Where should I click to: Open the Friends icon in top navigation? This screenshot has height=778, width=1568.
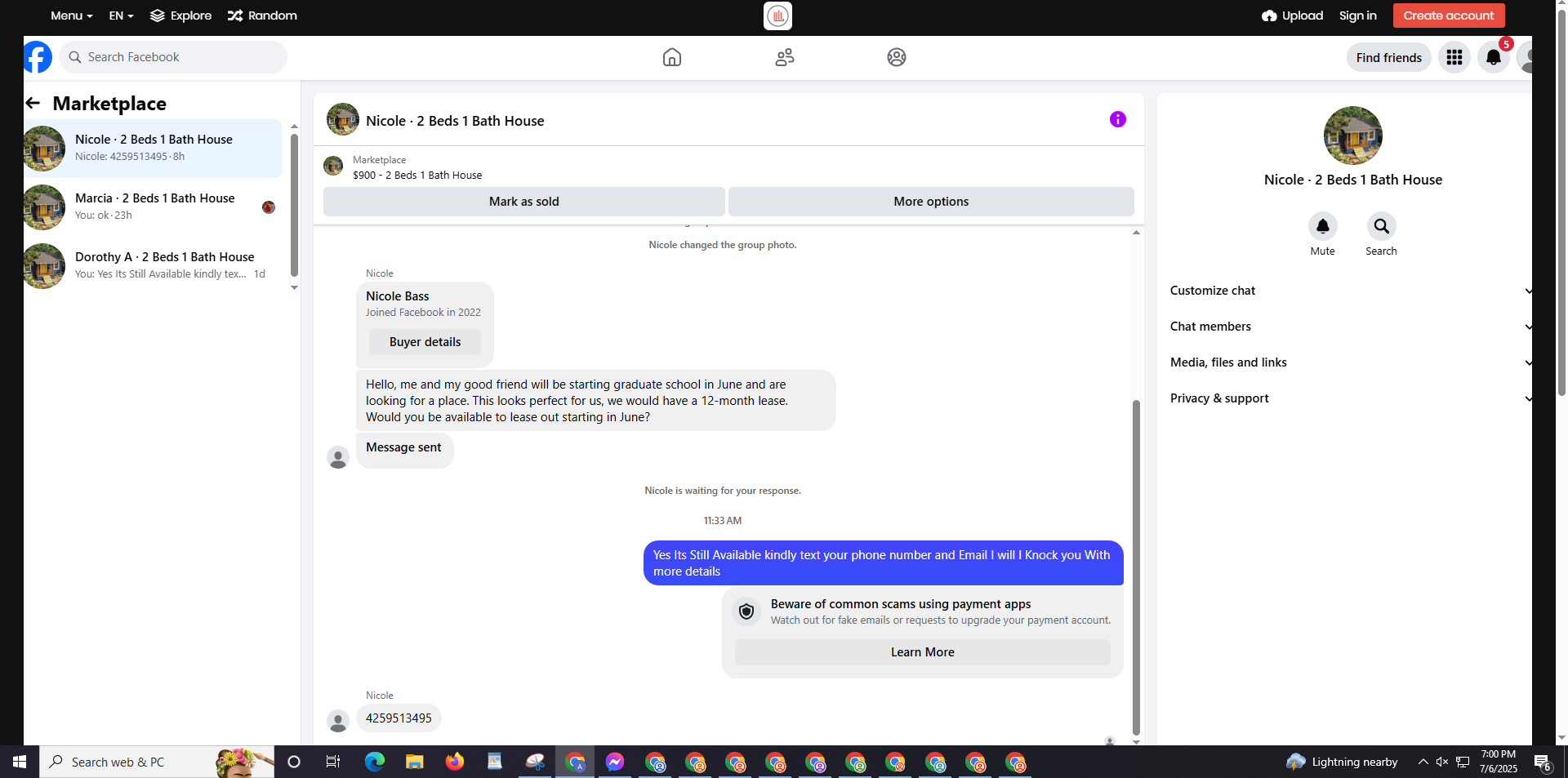pyautogui.click(x=785, y=57)
